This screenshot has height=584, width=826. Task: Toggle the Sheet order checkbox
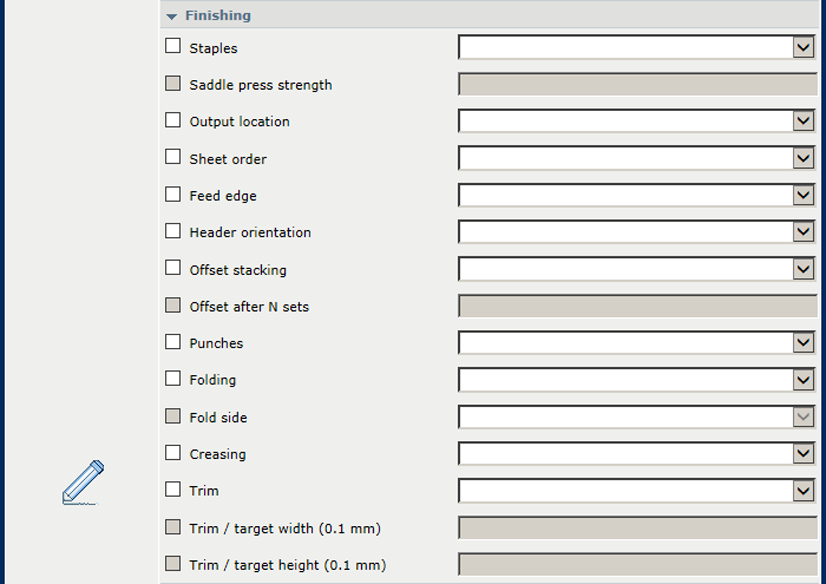point(173,157)
